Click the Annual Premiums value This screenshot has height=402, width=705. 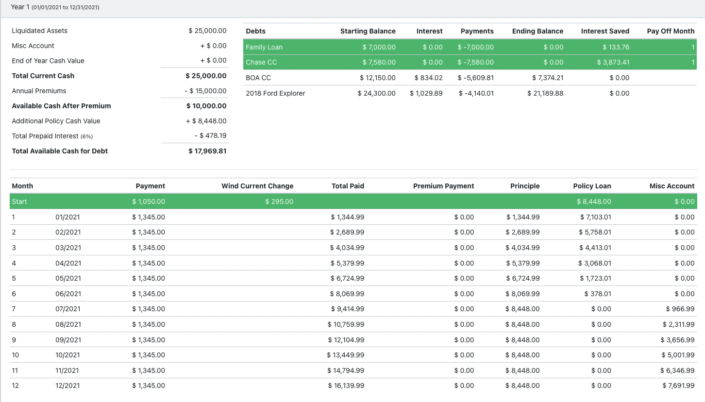pyautogui.click(x=205, y=90)
